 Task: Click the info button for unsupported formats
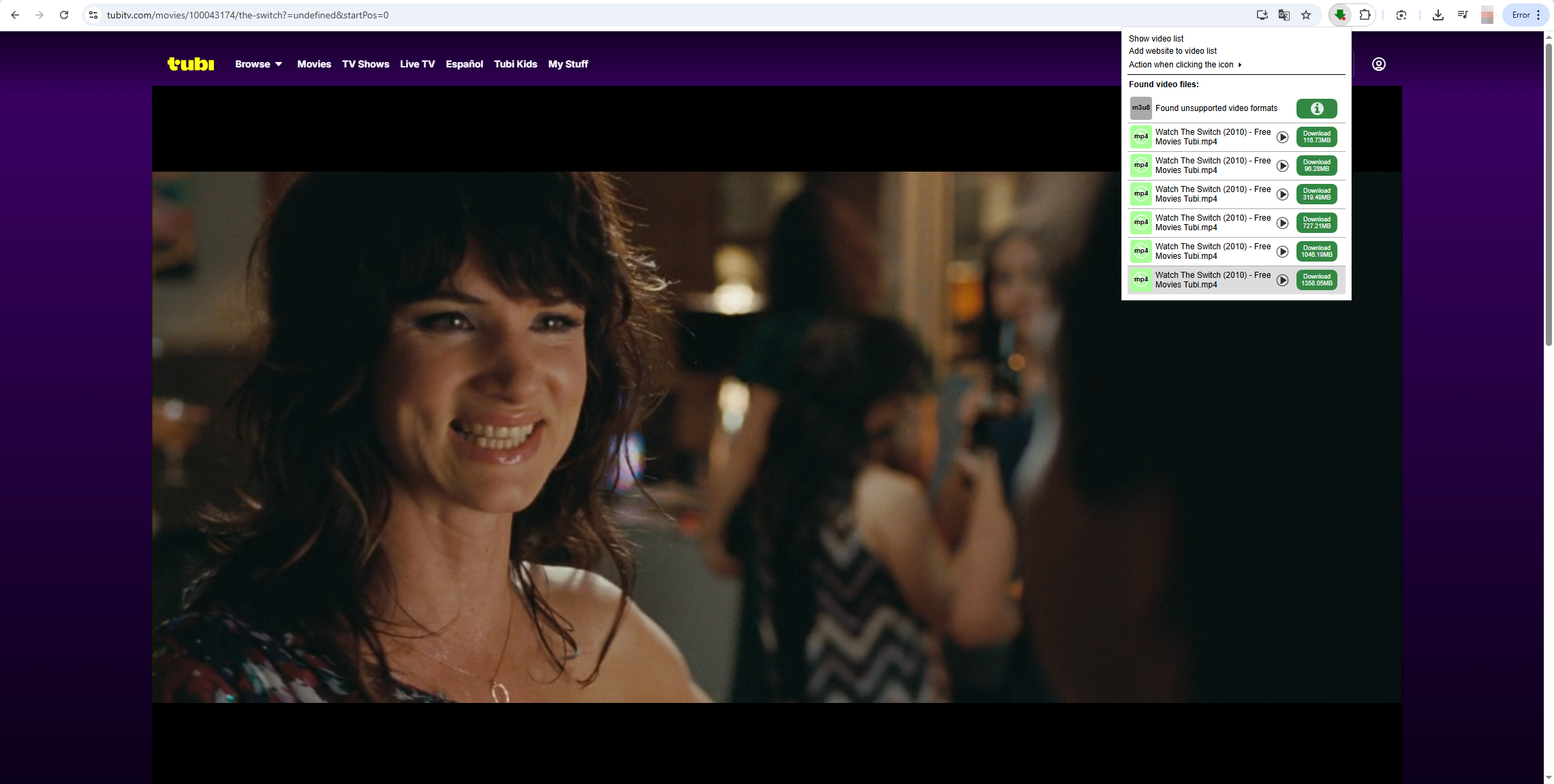point(1316,108)
